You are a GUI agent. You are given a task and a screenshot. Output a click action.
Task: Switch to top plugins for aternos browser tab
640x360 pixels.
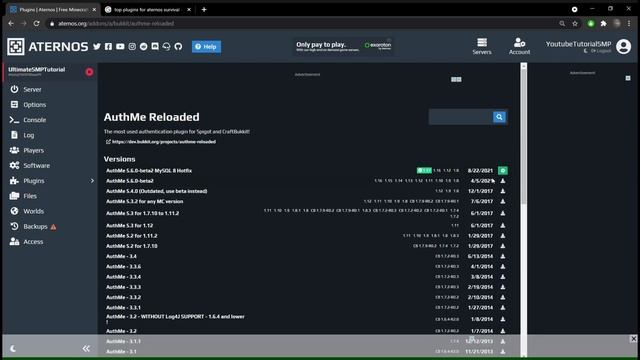pyautogui.click(x=147, y=9)
